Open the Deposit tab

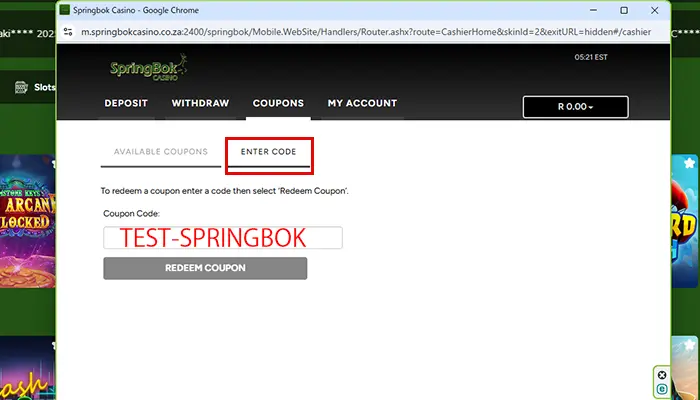pos(126,103)
